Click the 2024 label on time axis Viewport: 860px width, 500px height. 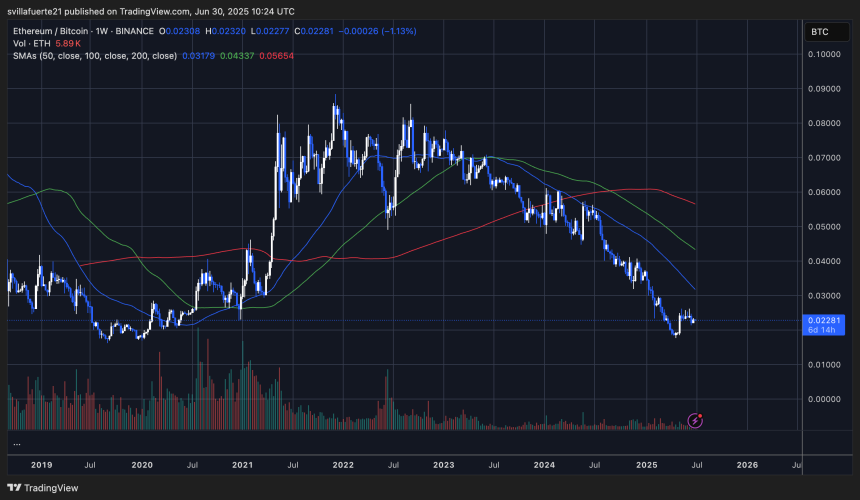544,465
